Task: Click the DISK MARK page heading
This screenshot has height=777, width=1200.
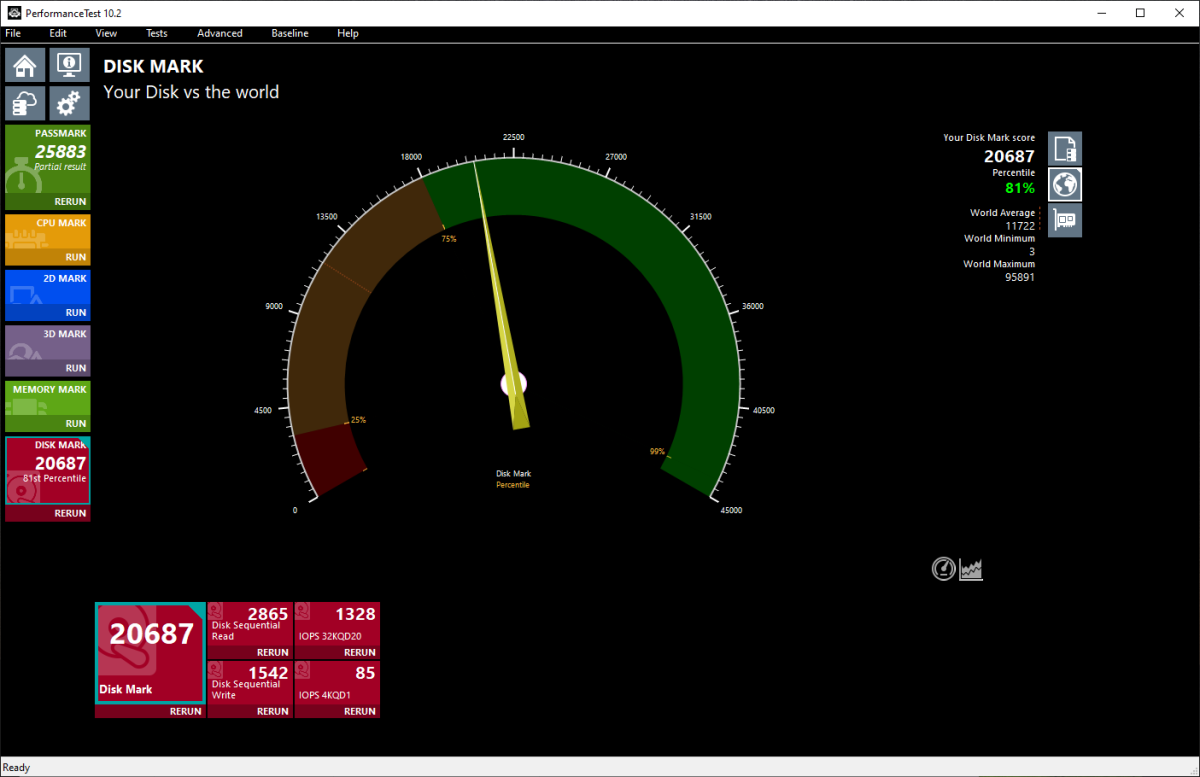Action: click(153, 66)
